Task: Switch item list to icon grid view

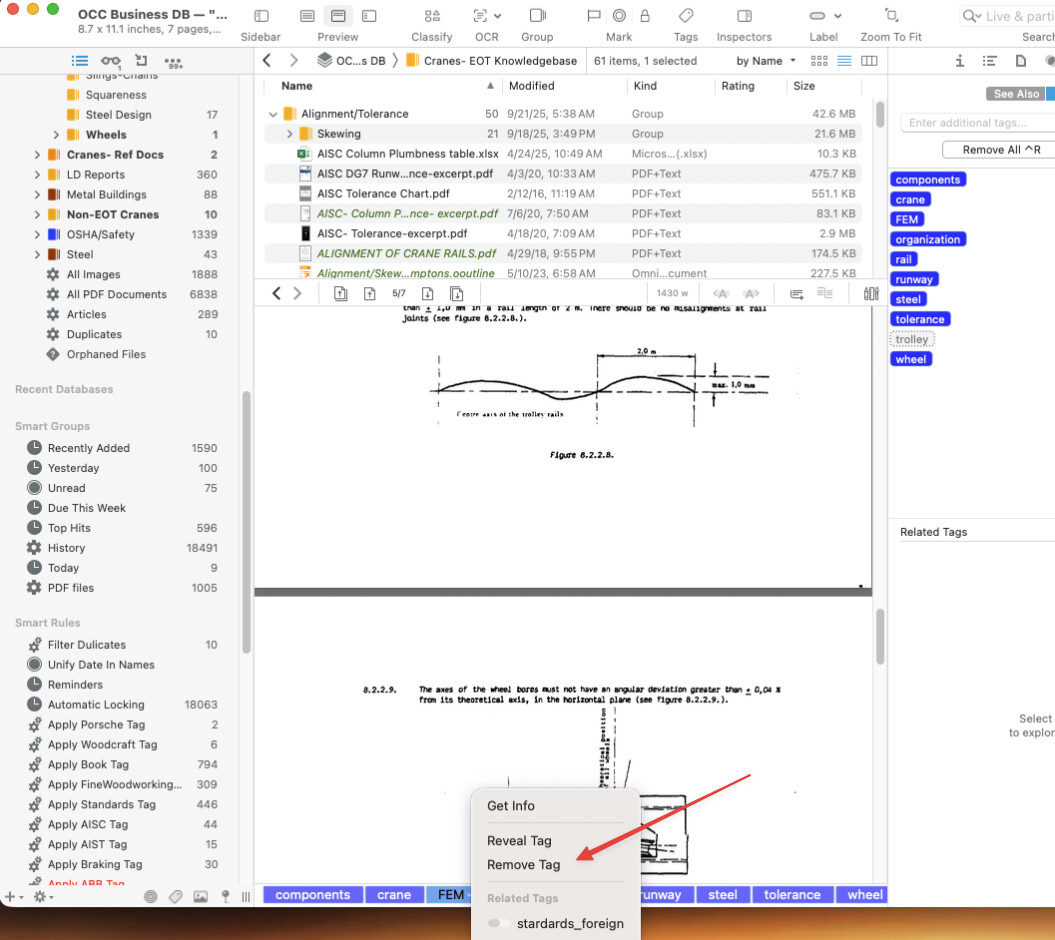Action: click(x=820, y=61)
